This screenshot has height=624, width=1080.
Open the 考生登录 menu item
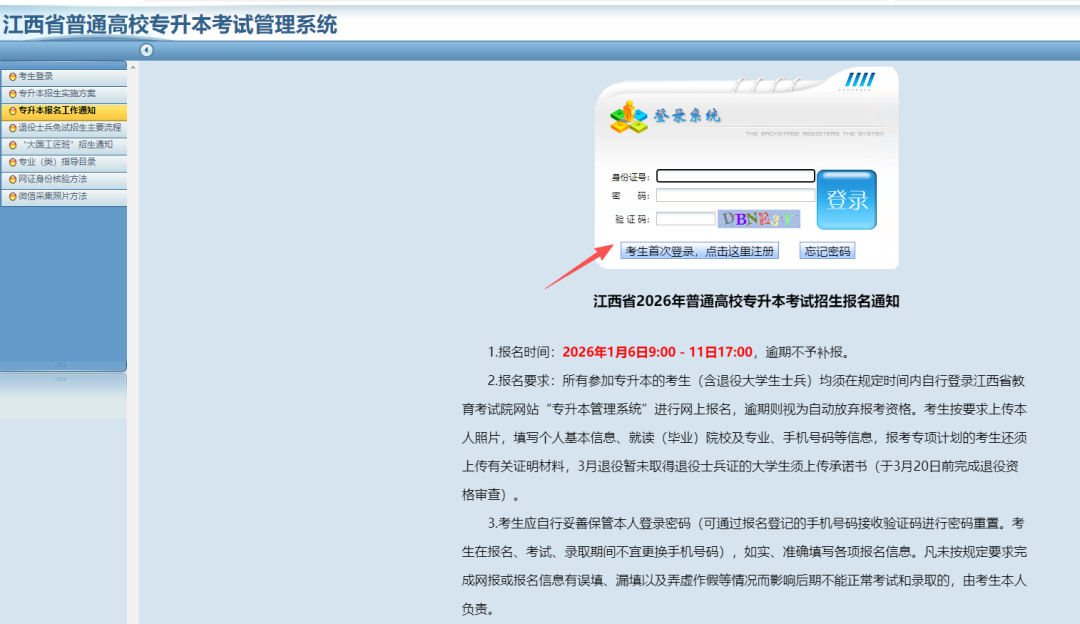pos(36,76)
